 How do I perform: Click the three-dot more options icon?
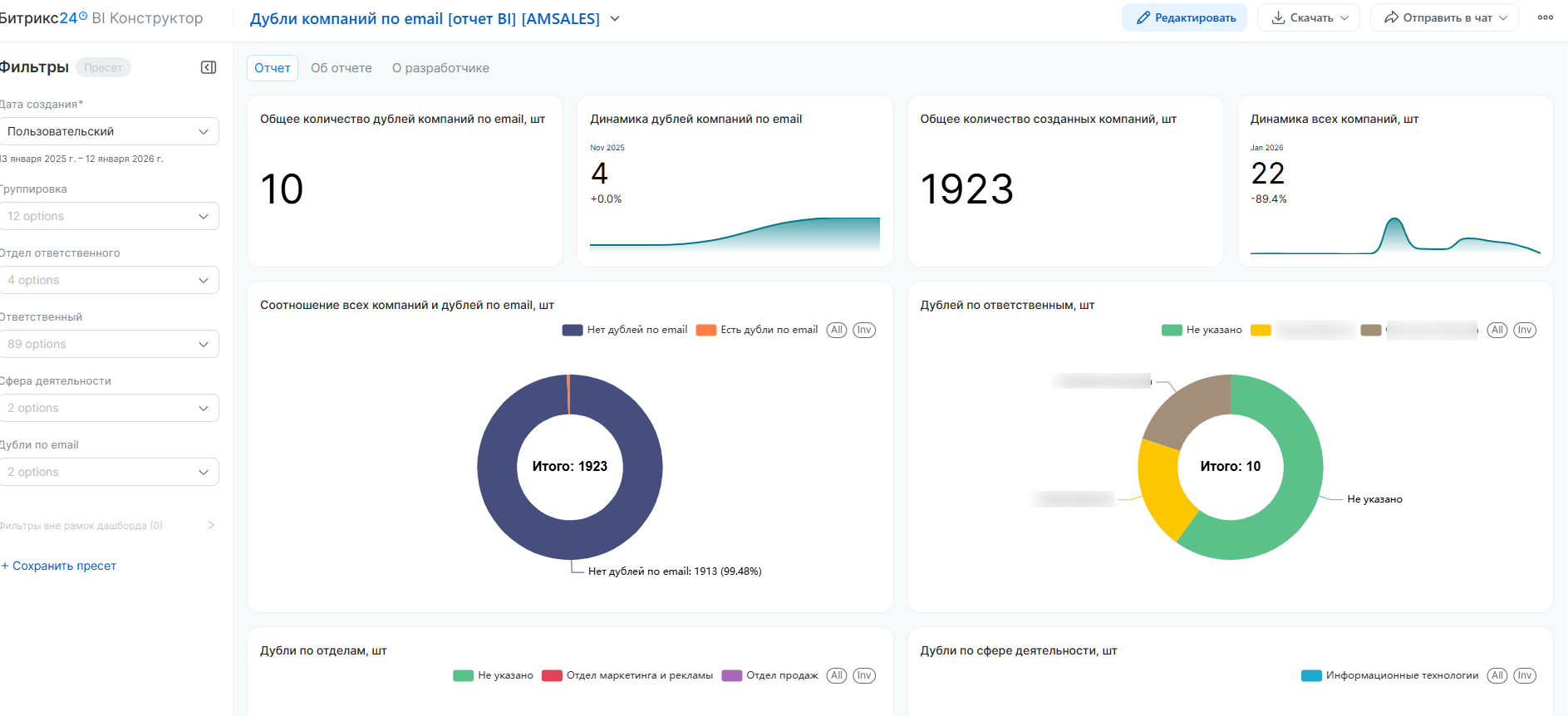coord(1545,17)
